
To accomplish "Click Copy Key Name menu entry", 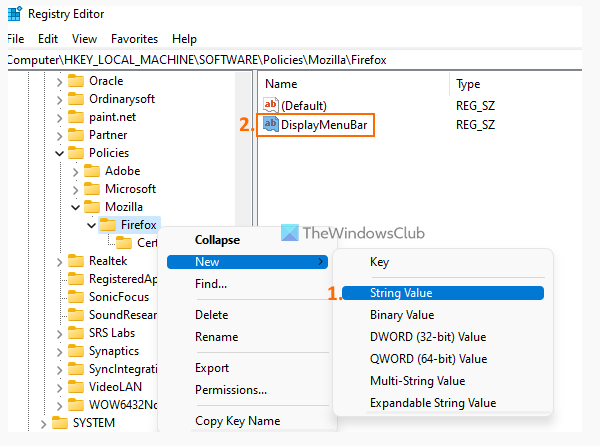I will 237,421.
